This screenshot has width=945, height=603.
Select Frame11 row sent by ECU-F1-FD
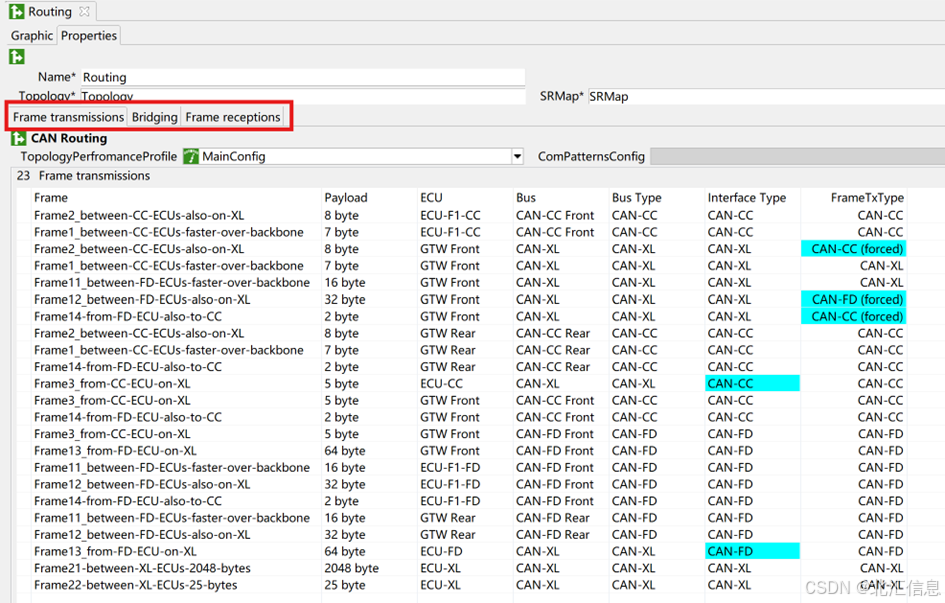(x=469, y=467)
